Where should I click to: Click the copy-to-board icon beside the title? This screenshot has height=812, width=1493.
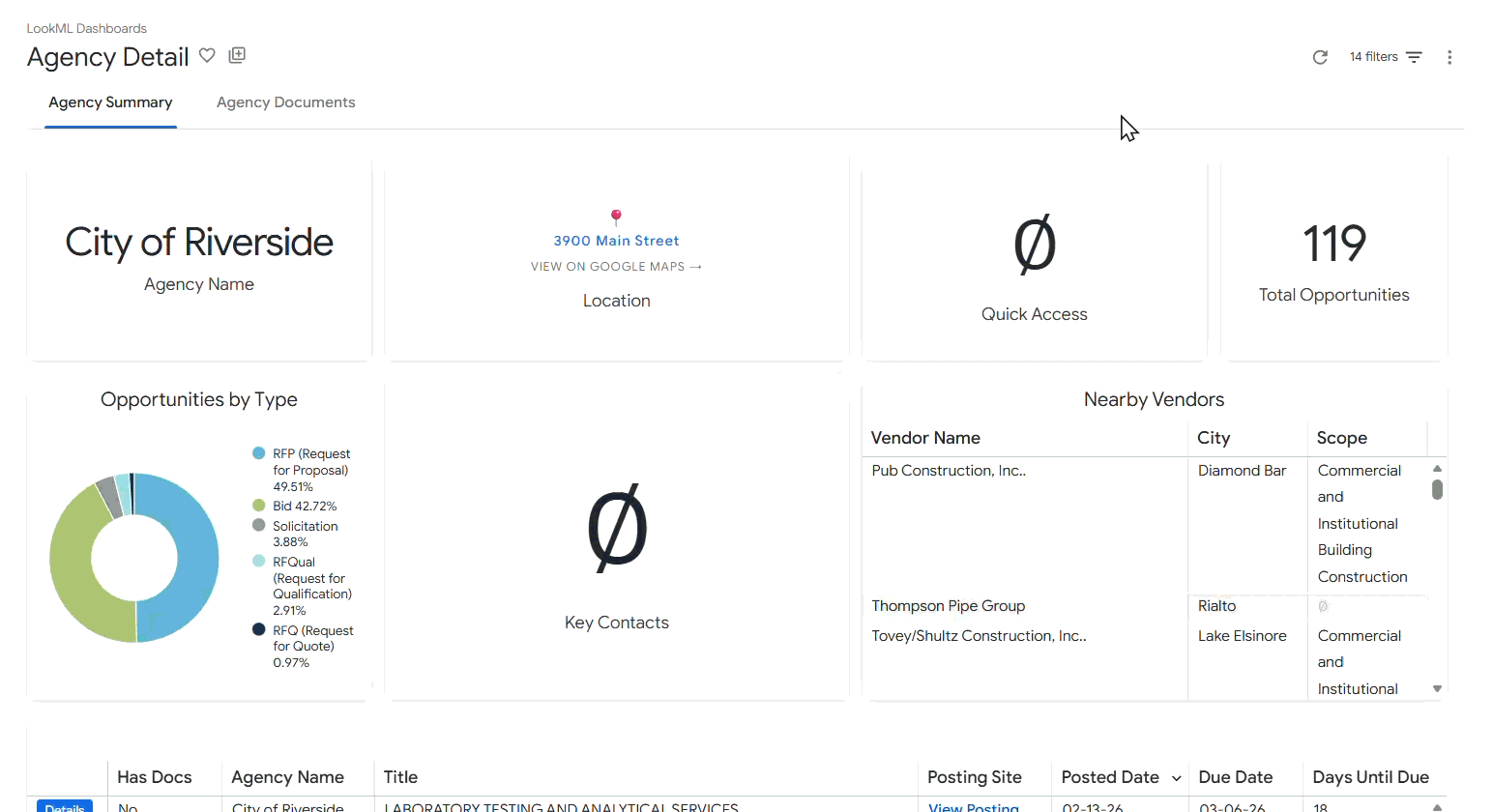tap(237, 55)
